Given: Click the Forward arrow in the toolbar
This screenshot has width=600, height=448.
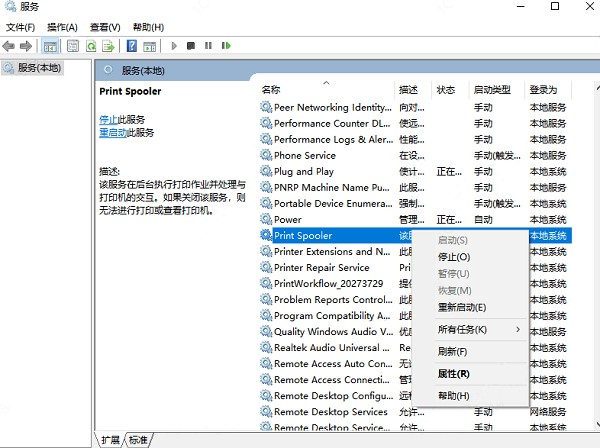Looking at the screenshot, I should pyautogui.click(x=27, y=46).
